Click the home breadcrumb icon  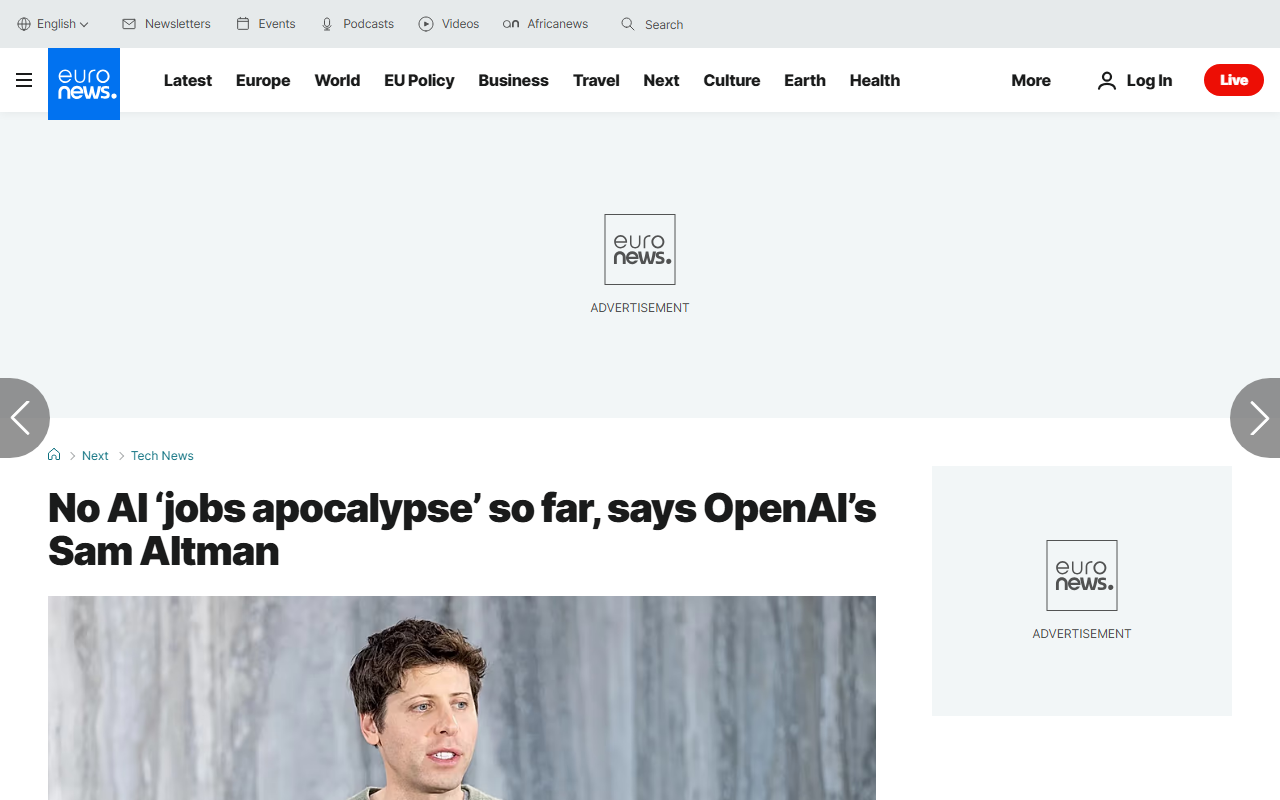tap(54, 455)
